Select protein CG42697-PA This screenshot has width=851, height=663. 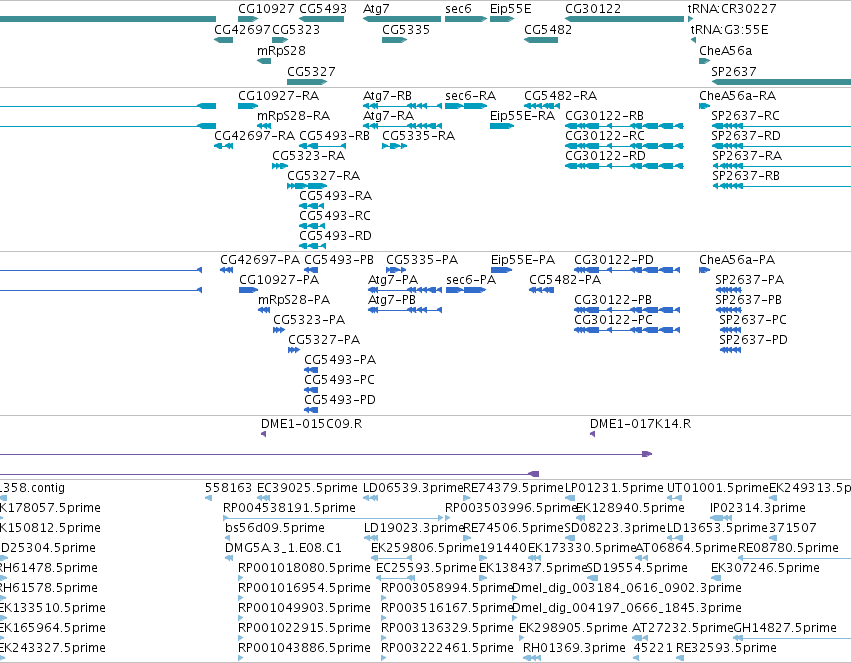(260, 260)
